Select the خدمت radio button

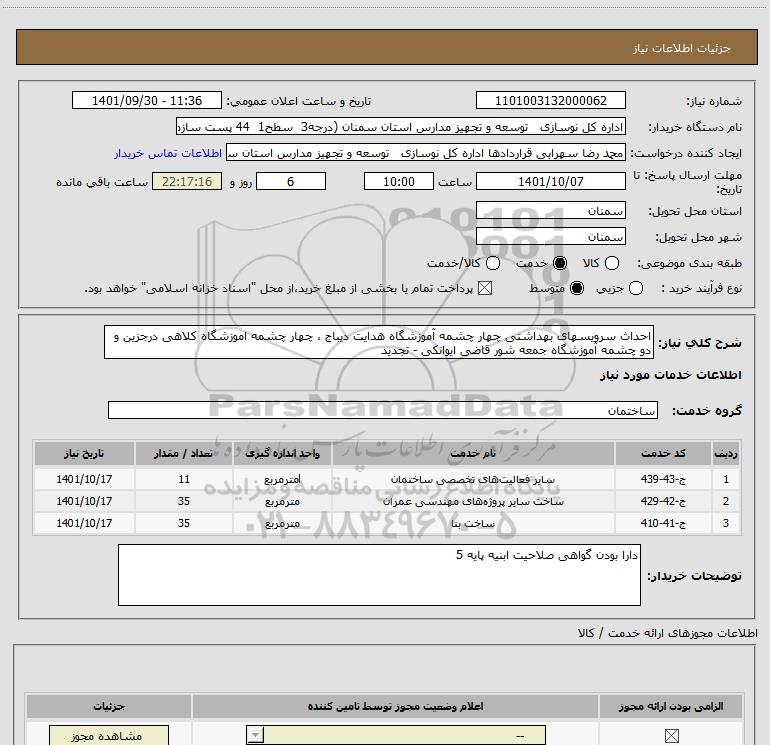point(560,263)
